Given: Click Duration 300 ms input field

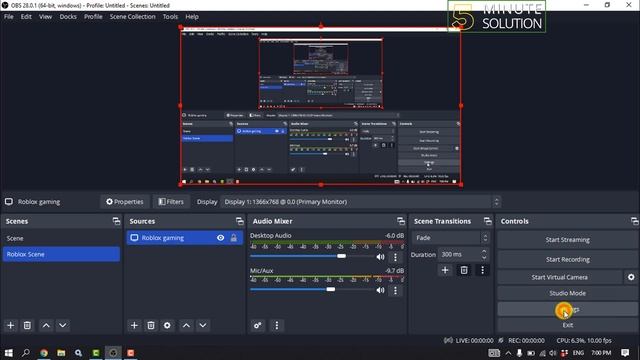Looking at the screenshot, I should click(x=459, y=254).
